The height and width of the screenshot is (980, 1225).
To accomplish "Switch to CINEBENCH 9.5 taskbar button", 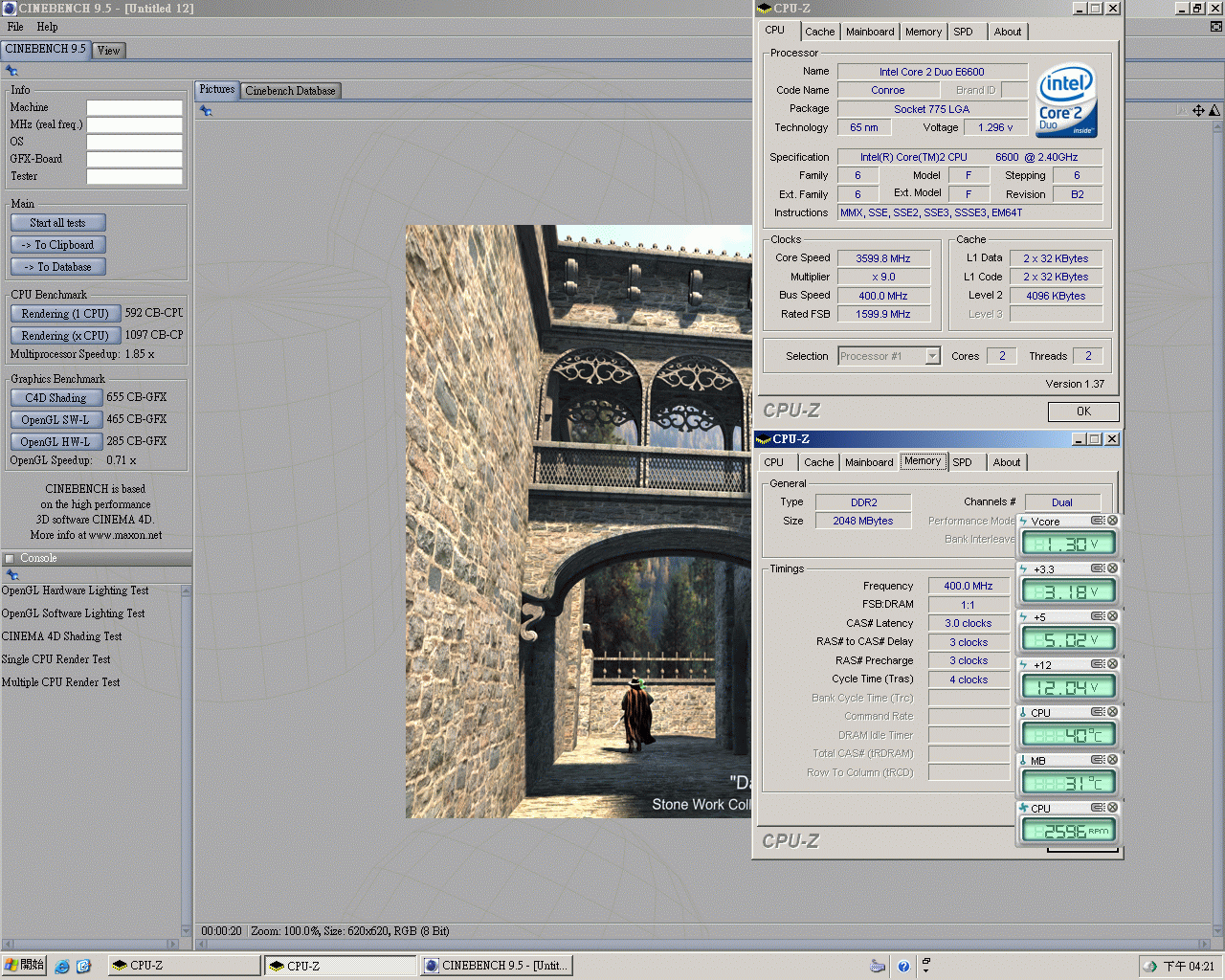I will (497, 966).
